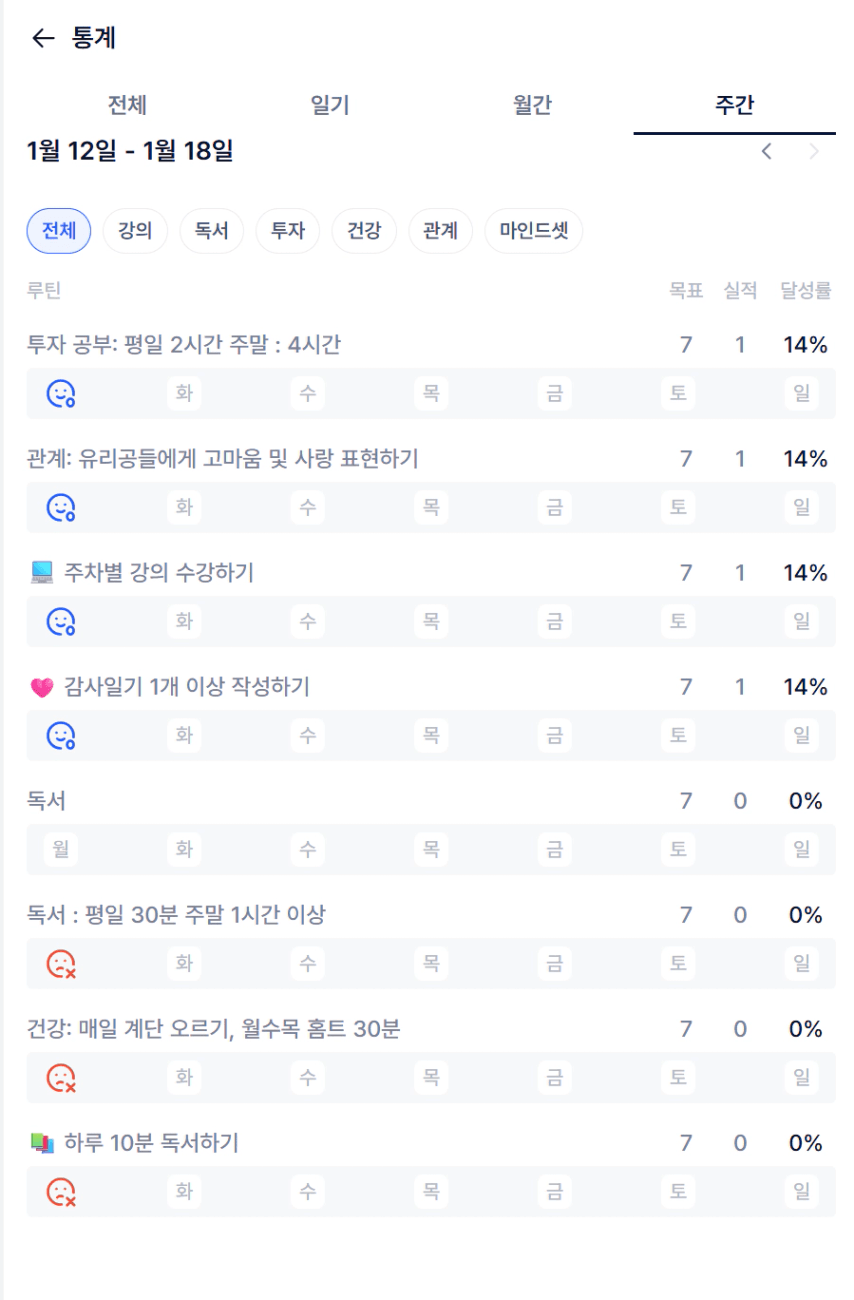Open the 월간 tab

[x=532, y=105]
